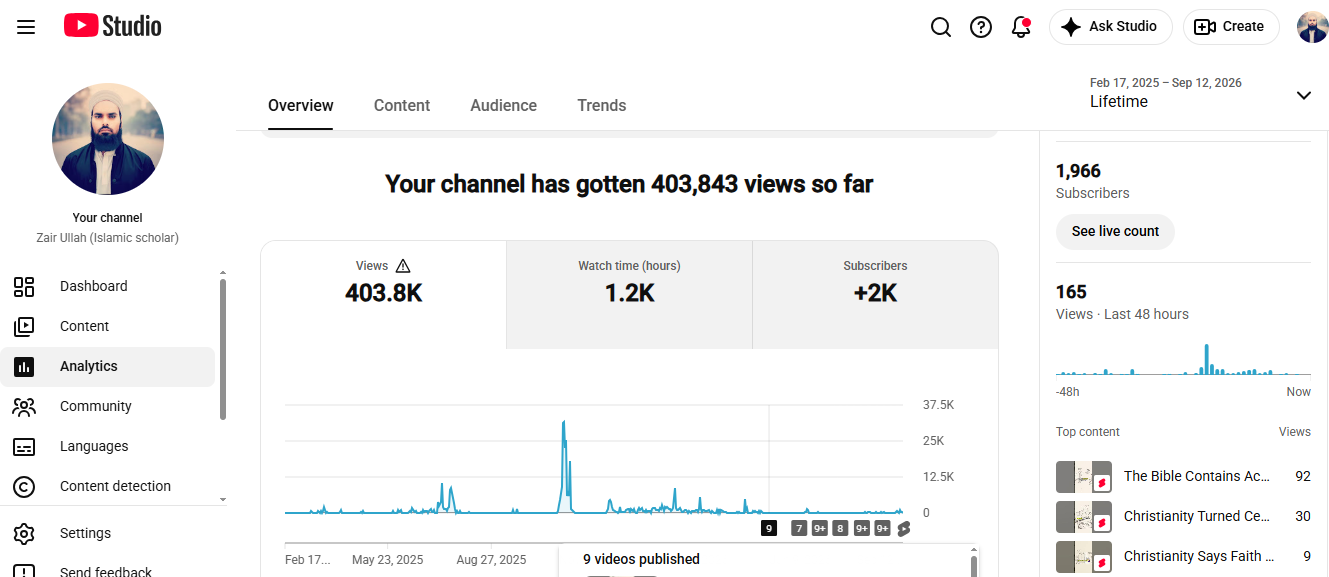The width and height of the screenshot is (1329, 577).
Task: Open the hamburger navigation menu
Action: click(x=26, y=27)
